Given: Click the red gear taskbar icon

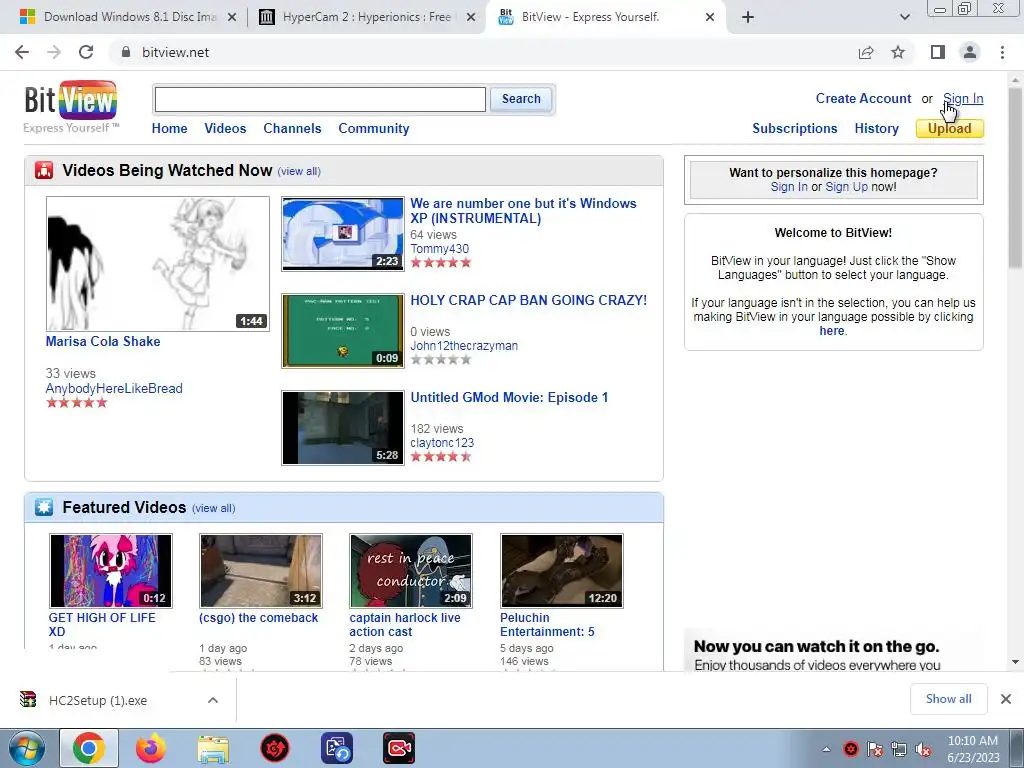Looking at the screenshot, I should click(x=275, y=748).
